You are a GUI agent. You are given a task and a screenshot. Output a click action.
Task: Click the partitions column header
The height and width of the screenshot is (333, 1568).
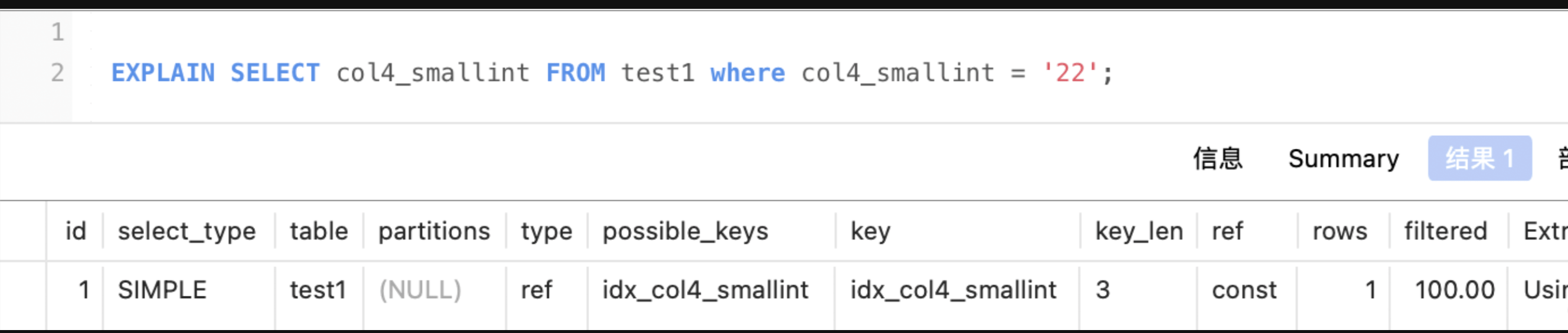click(434, 231)
